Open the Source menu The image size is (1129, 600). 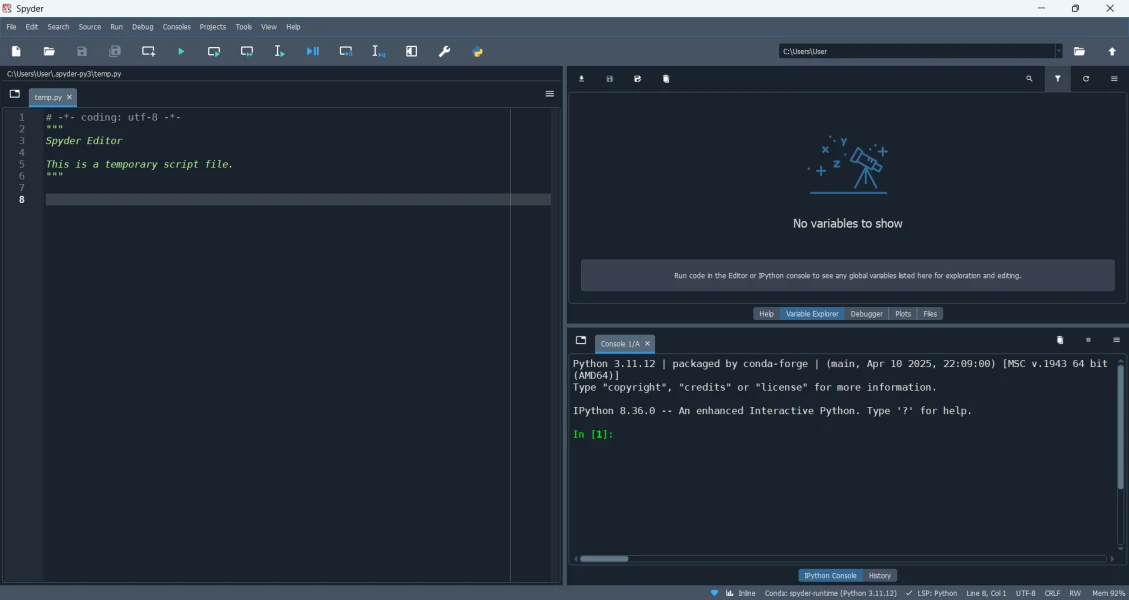point(89,27)
